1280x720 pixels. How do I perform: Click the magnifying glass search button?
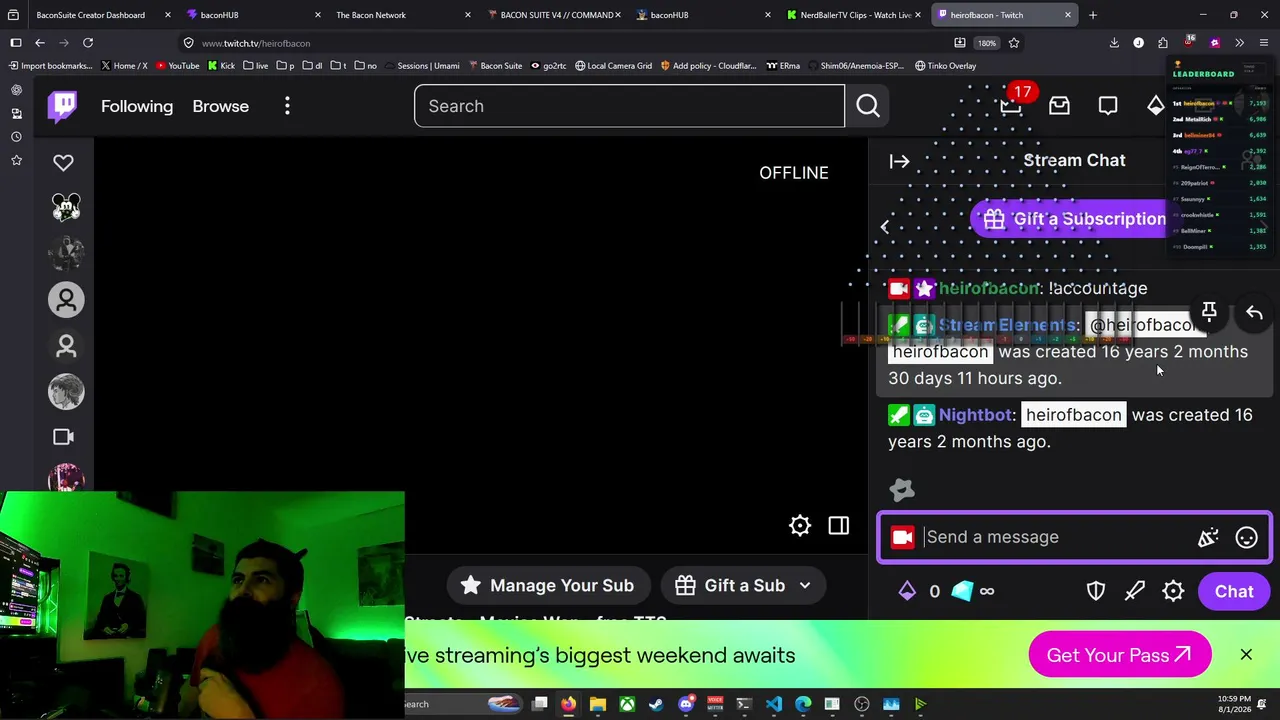(x=868, y=106)
